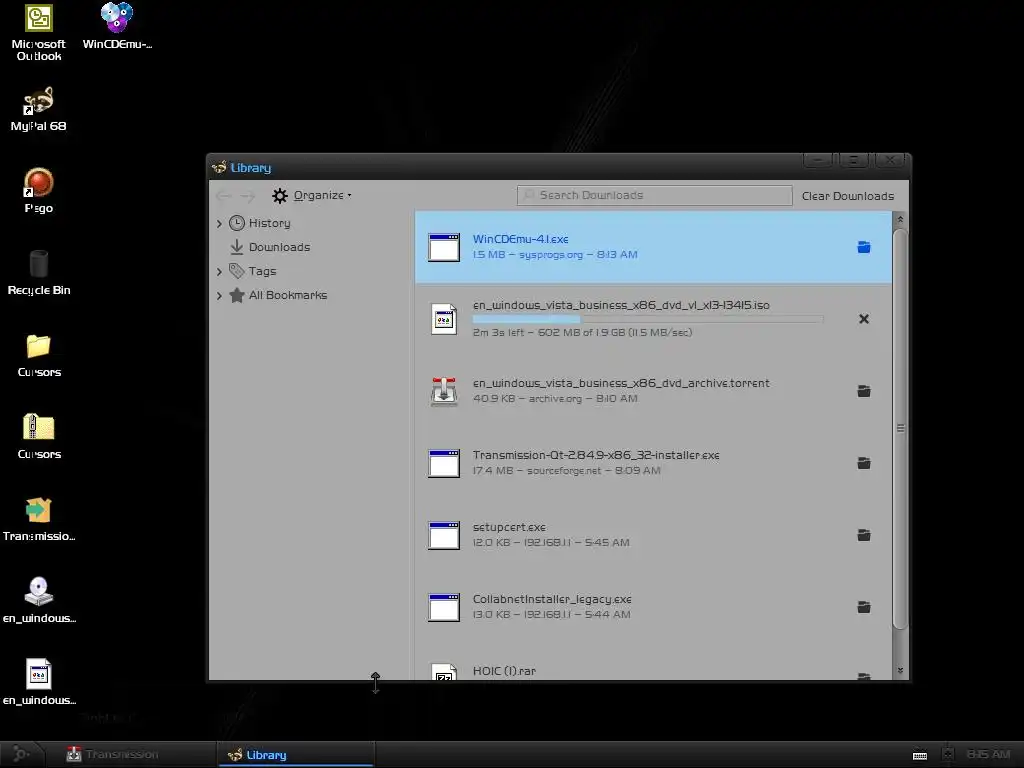Expand the All Bookmarks tree node
Viewport: 1024px width, 768px height.
219,295
